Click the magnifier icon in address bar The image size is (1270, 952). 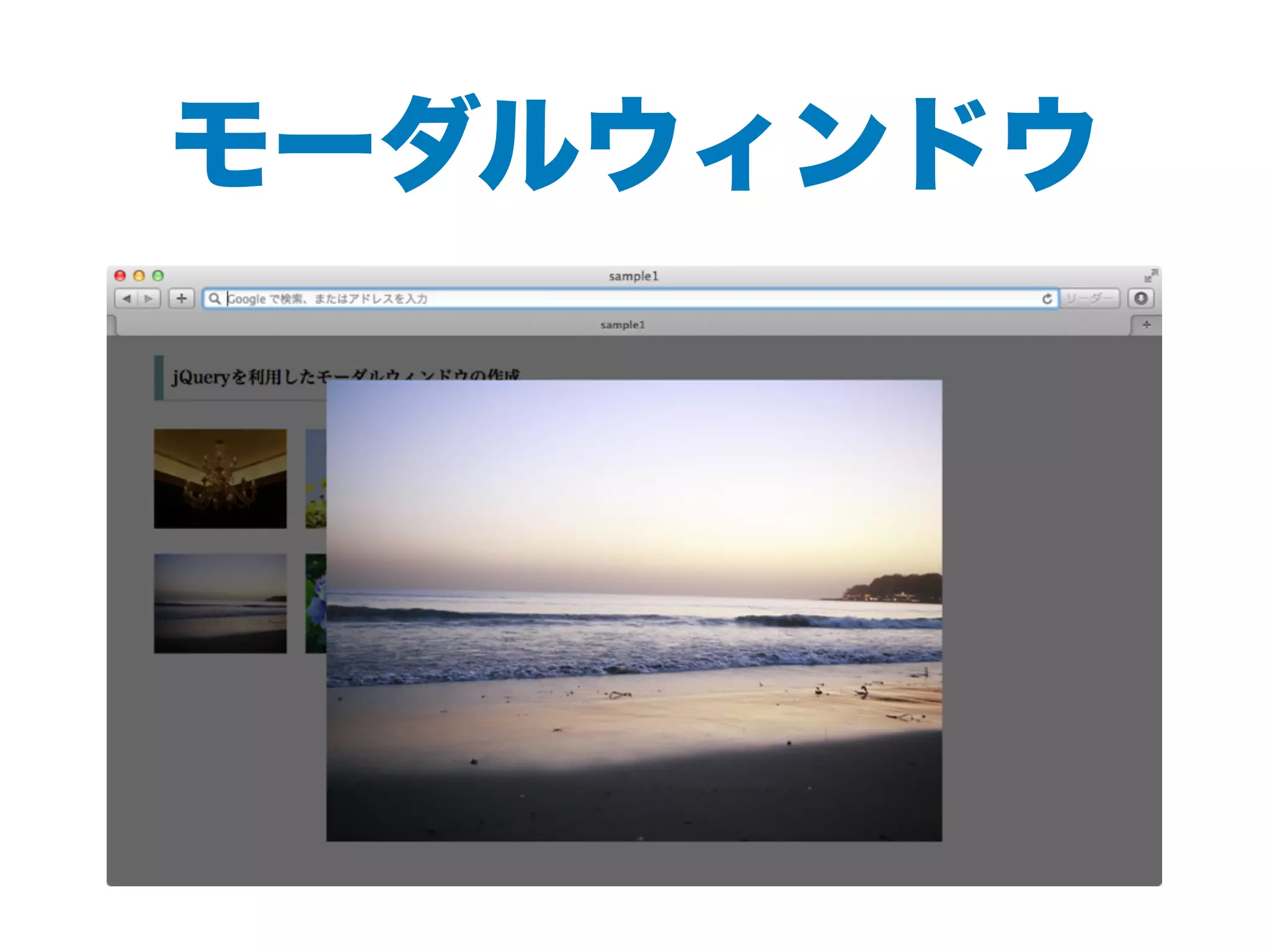click(215, 299)
